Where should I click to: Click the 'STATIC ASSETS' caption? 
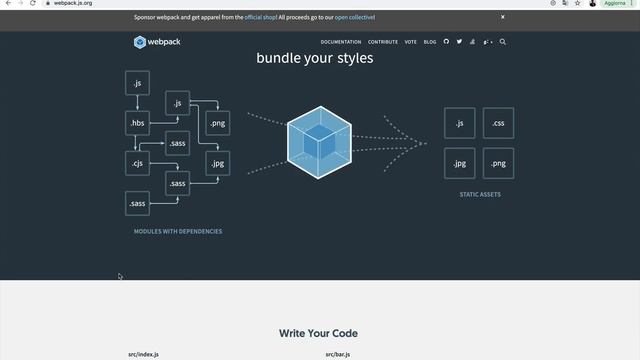click(x=480, y=194)
